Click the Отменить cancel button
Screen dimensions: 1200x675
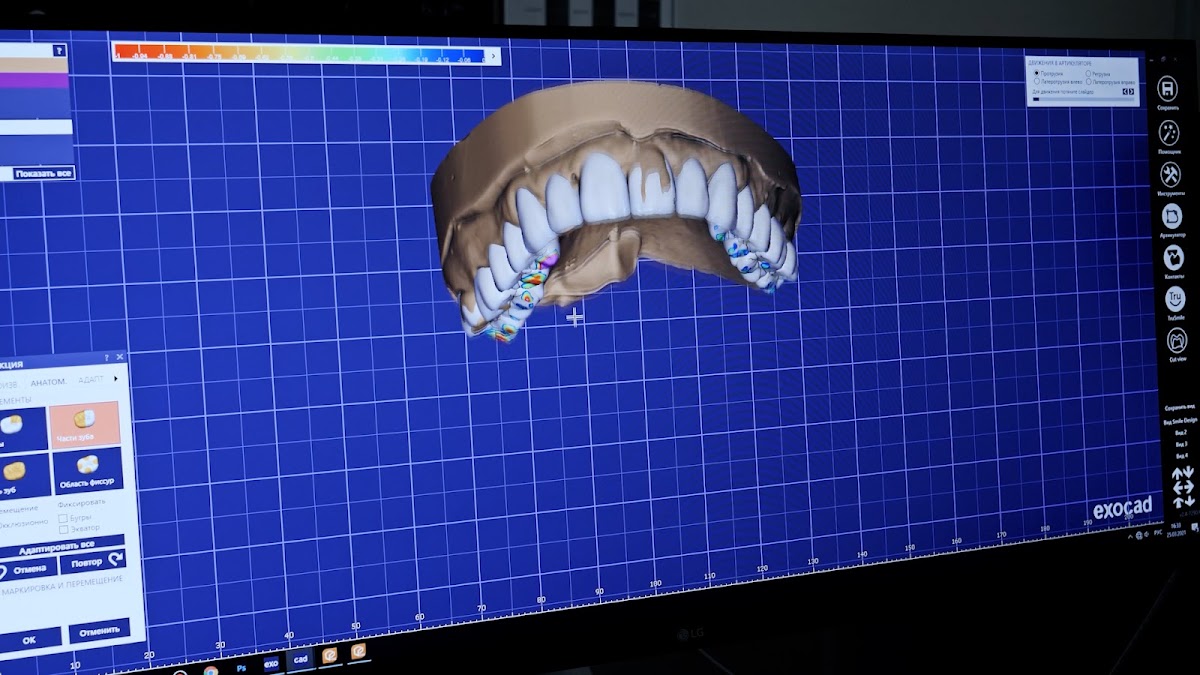(x=99, y=631)
